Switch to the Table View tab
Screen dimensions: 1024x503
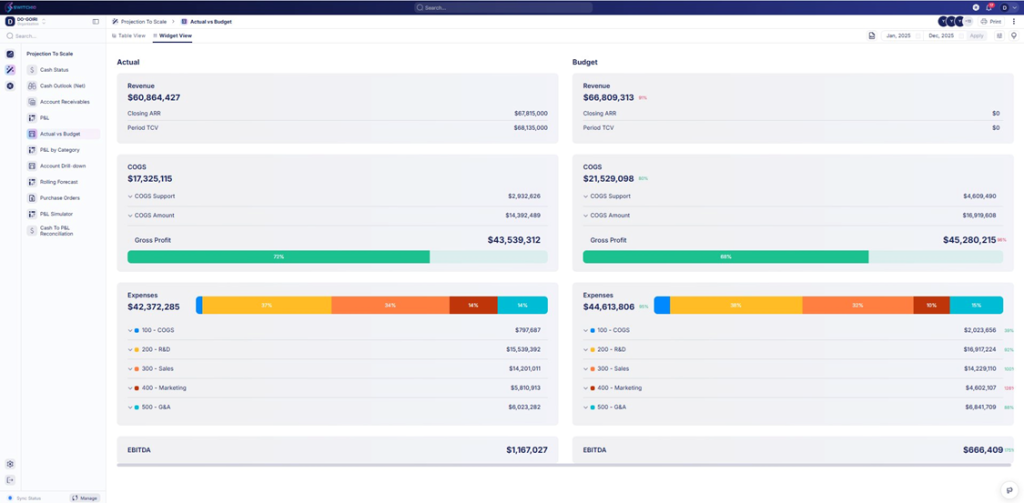pyautogui.click(x=129, y=36)
